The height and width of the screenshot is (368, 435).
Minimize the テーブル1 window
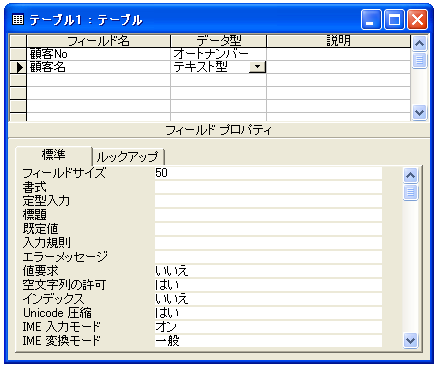point(371,20)
